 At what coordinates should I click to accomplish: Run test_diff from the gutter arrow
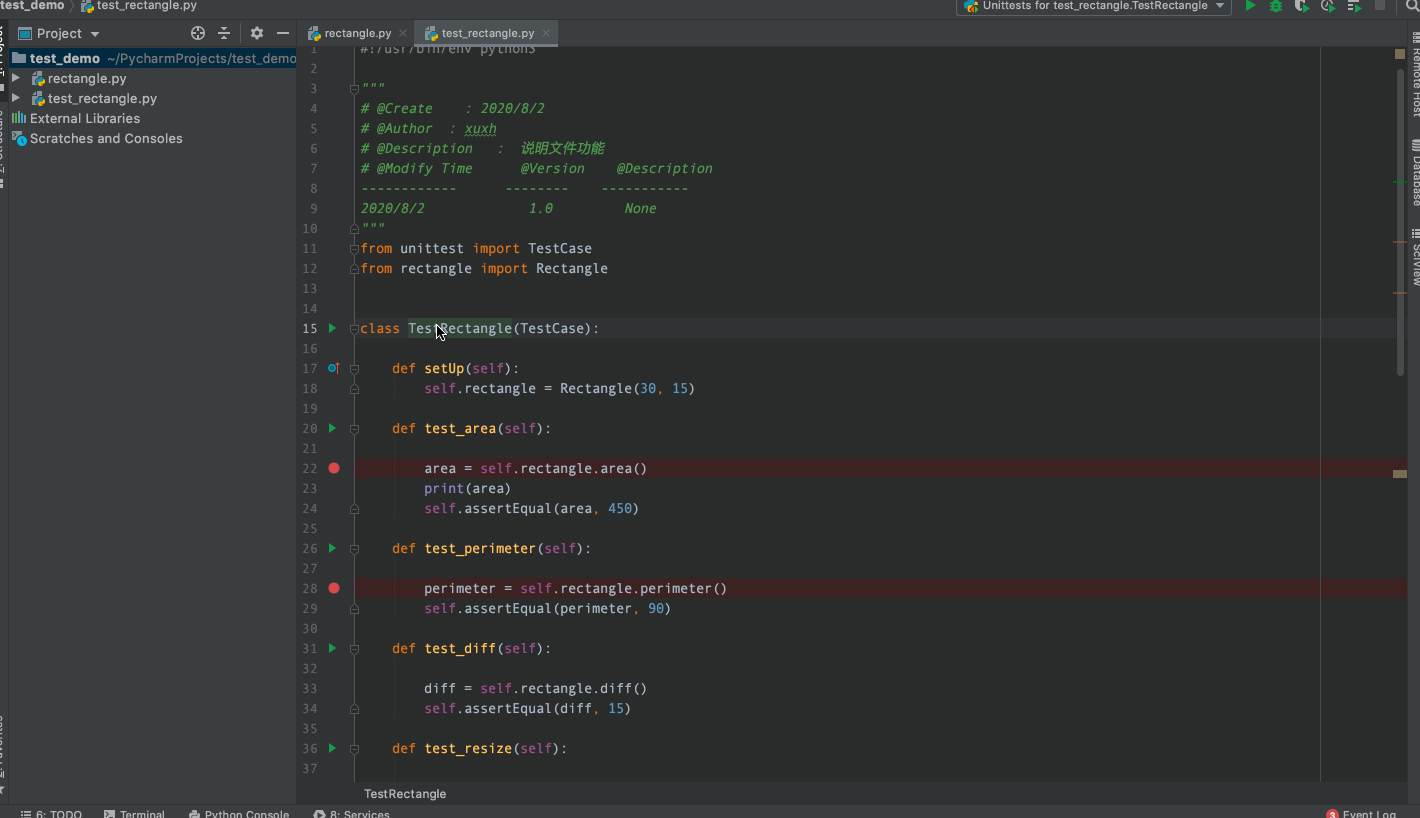(x=333, y=648)
